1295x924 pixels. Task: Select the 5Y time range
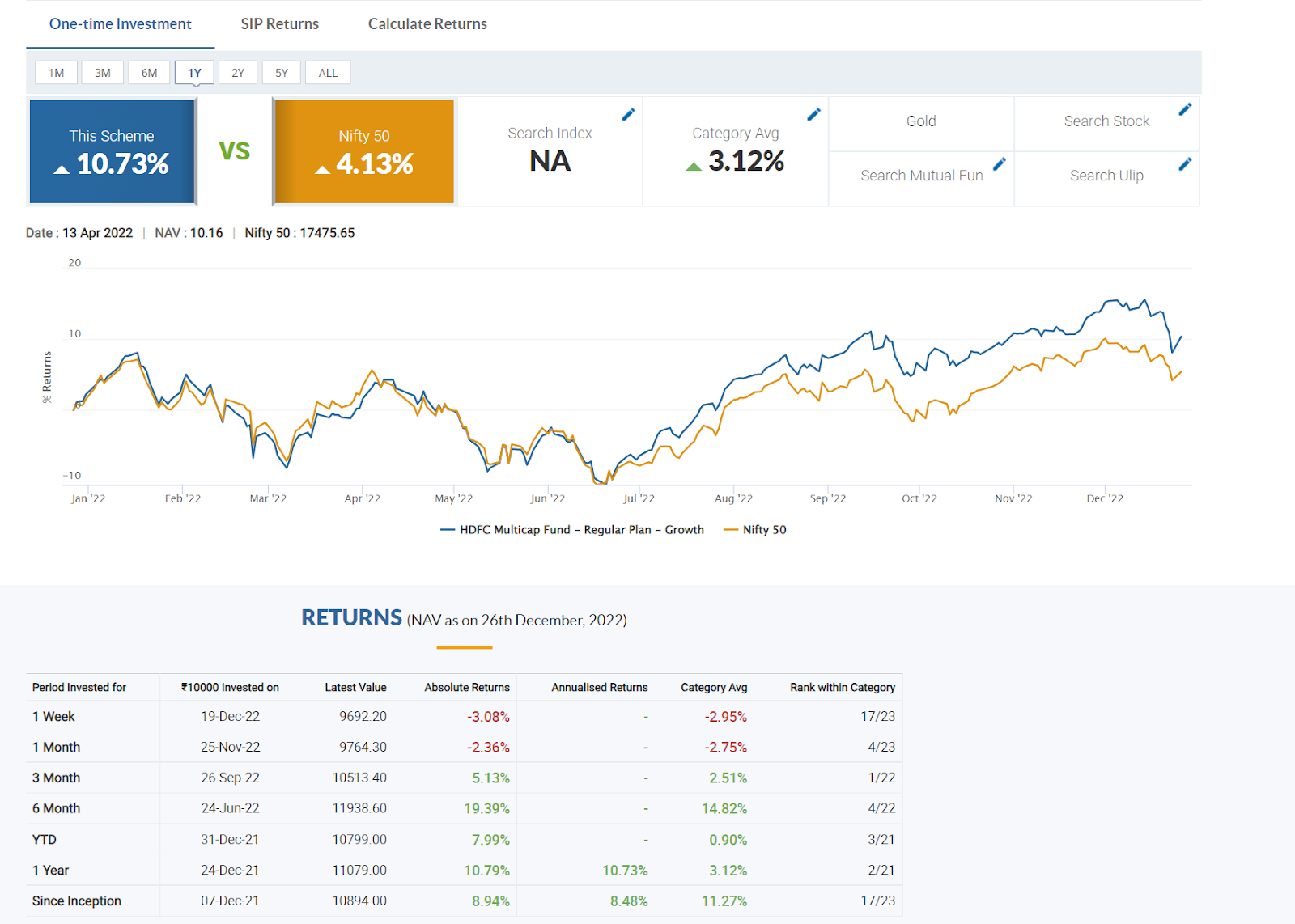(x=282, y=73)
